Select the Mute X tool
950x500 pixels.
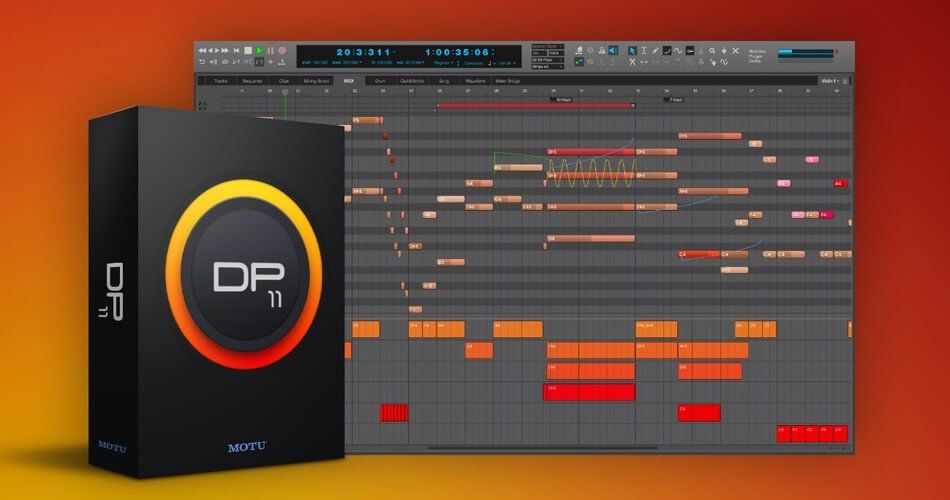[x=736, y=51]
